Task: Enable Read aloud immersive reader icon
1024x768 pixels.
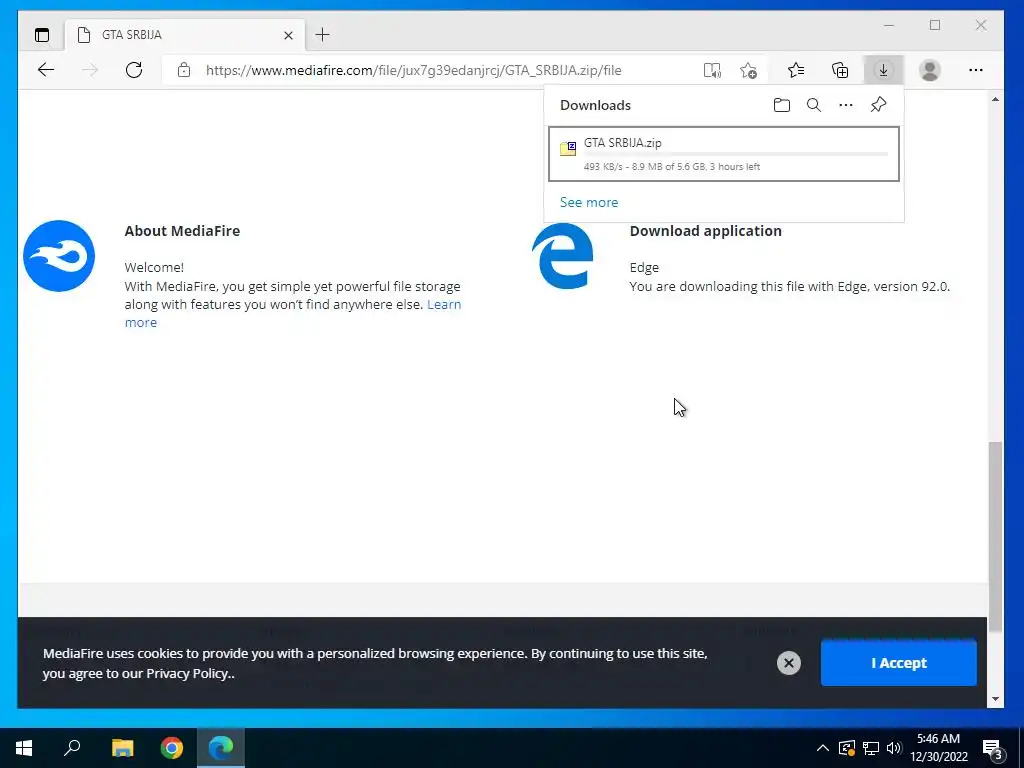Action: [712, 70]
